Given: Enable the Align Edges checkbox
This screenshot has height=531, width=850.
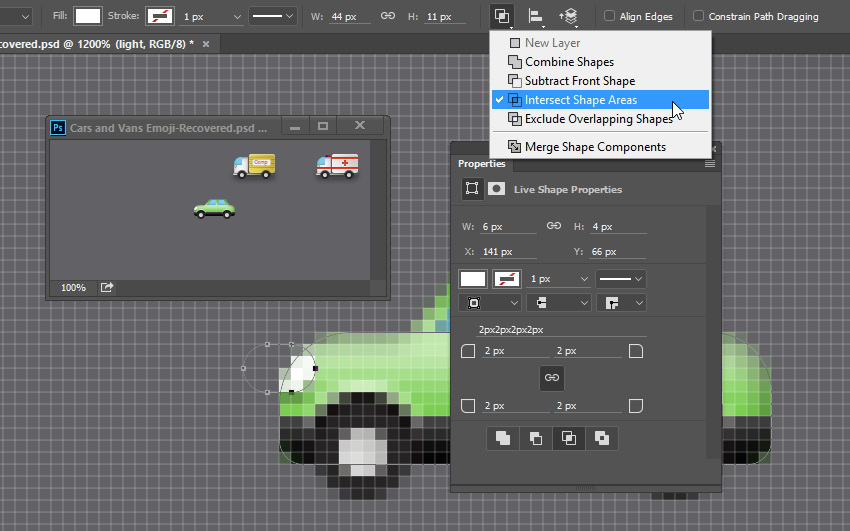Looking at the screenshot, I should [609, 16].
